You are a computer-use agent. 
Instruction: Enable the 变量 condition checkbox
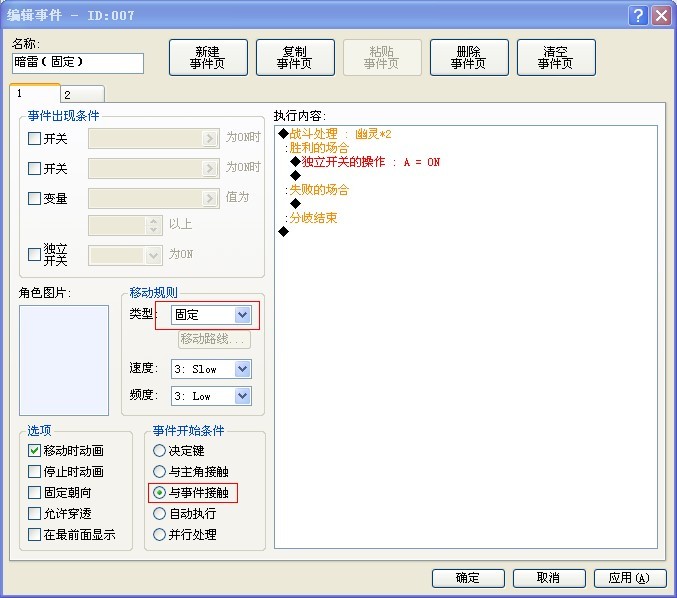point(34,198)
